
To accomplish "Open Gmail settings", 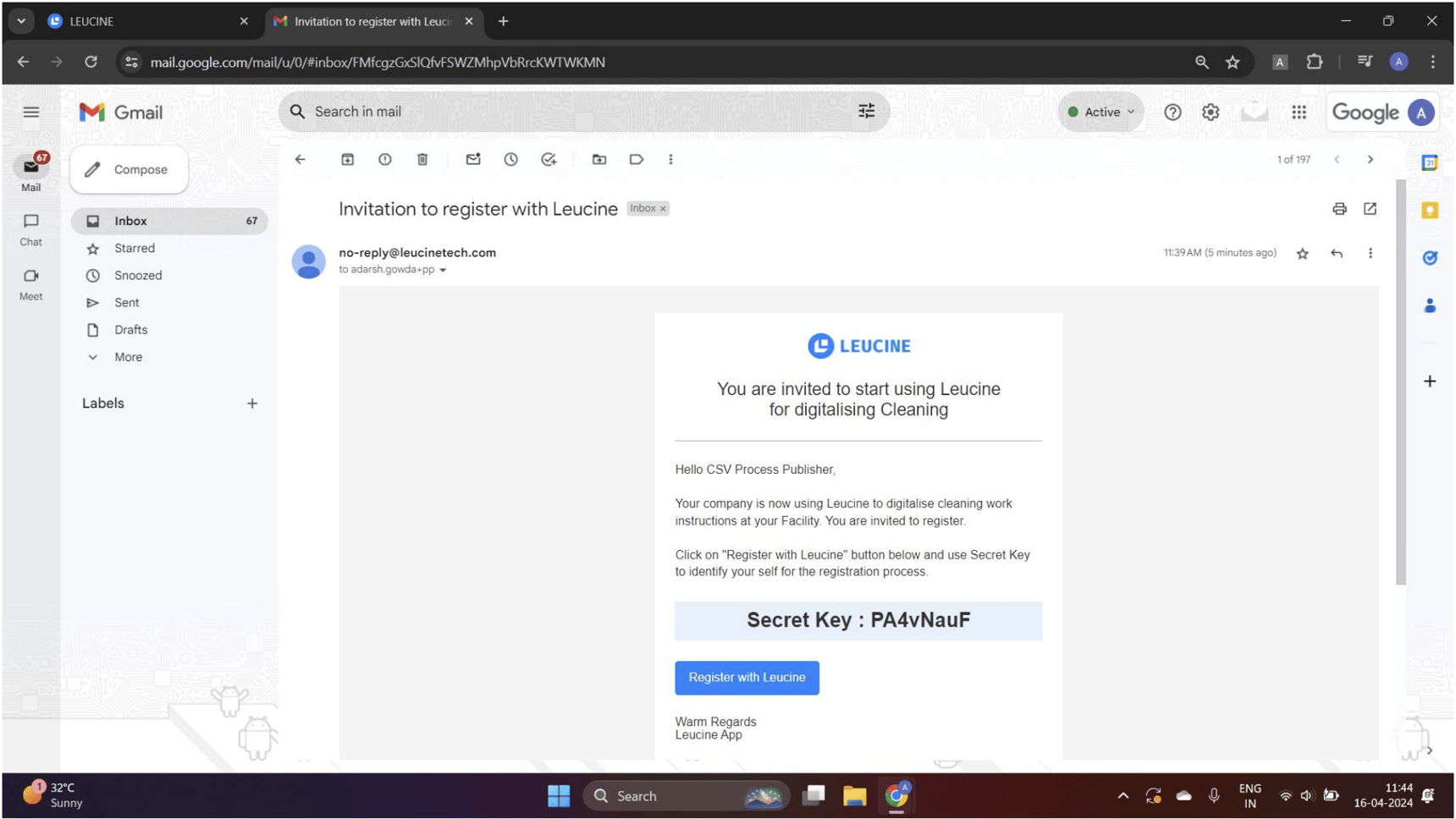I will 1211,112.
